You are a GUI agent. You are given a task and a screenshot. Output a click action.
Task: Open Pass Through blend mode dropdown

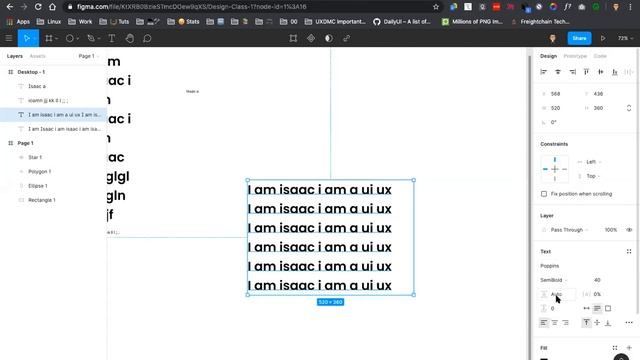coord(569,230)
